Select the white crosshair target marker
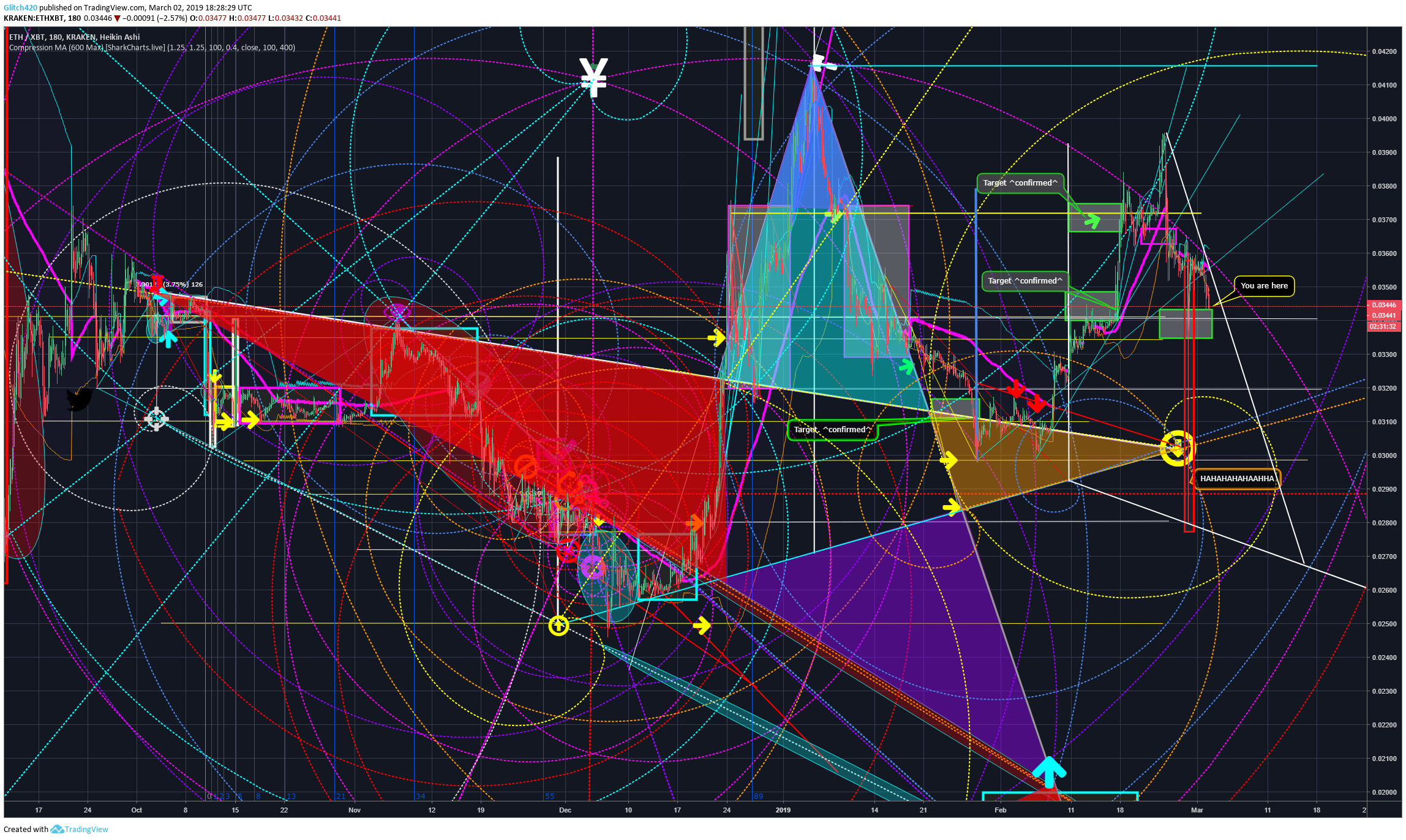Viewport: 1406px width, 840px height. [156, 419]
